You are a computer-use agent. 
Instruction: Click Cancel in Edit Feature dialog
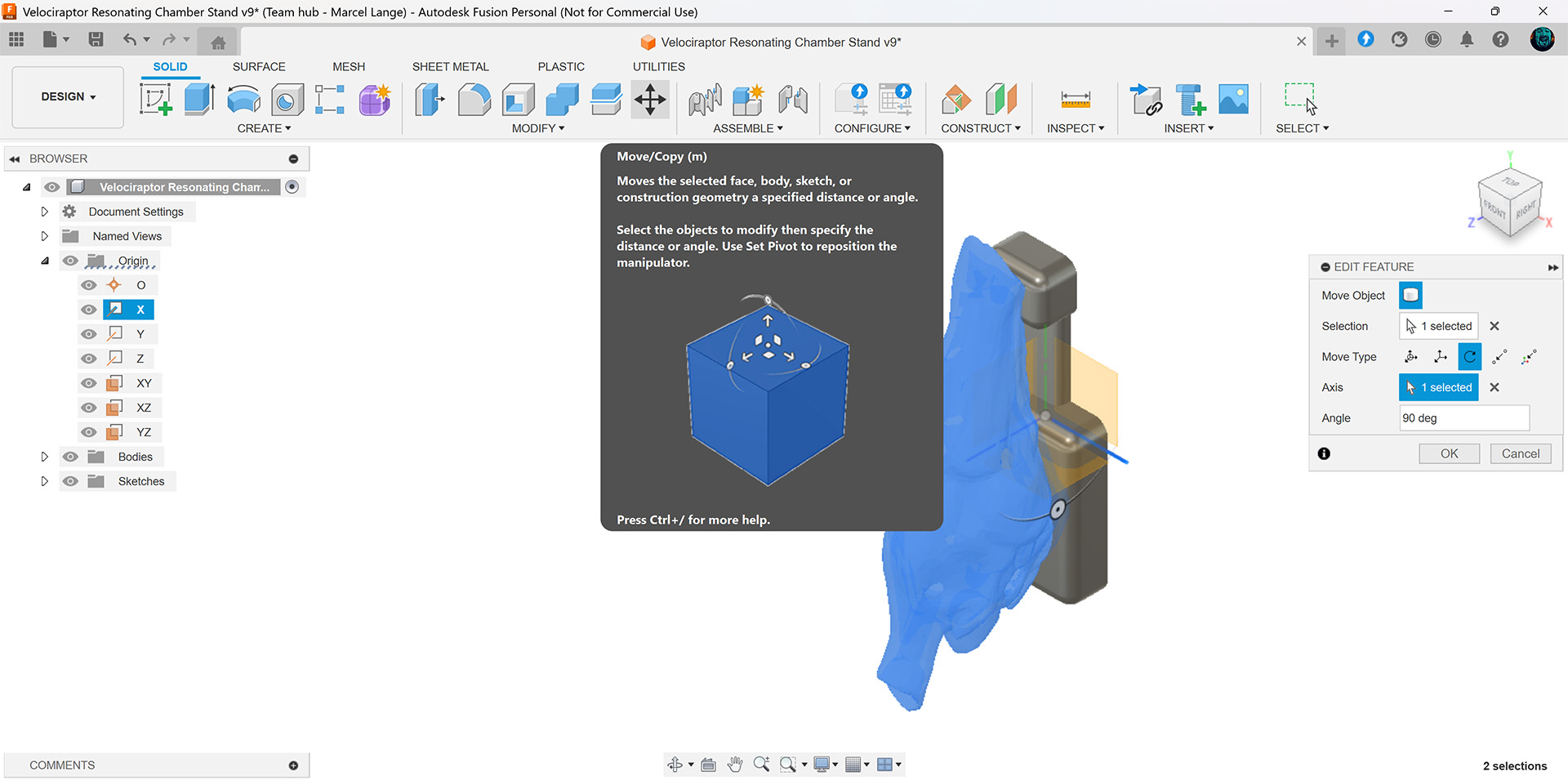pyautogui.click(x=1521, y=453)
